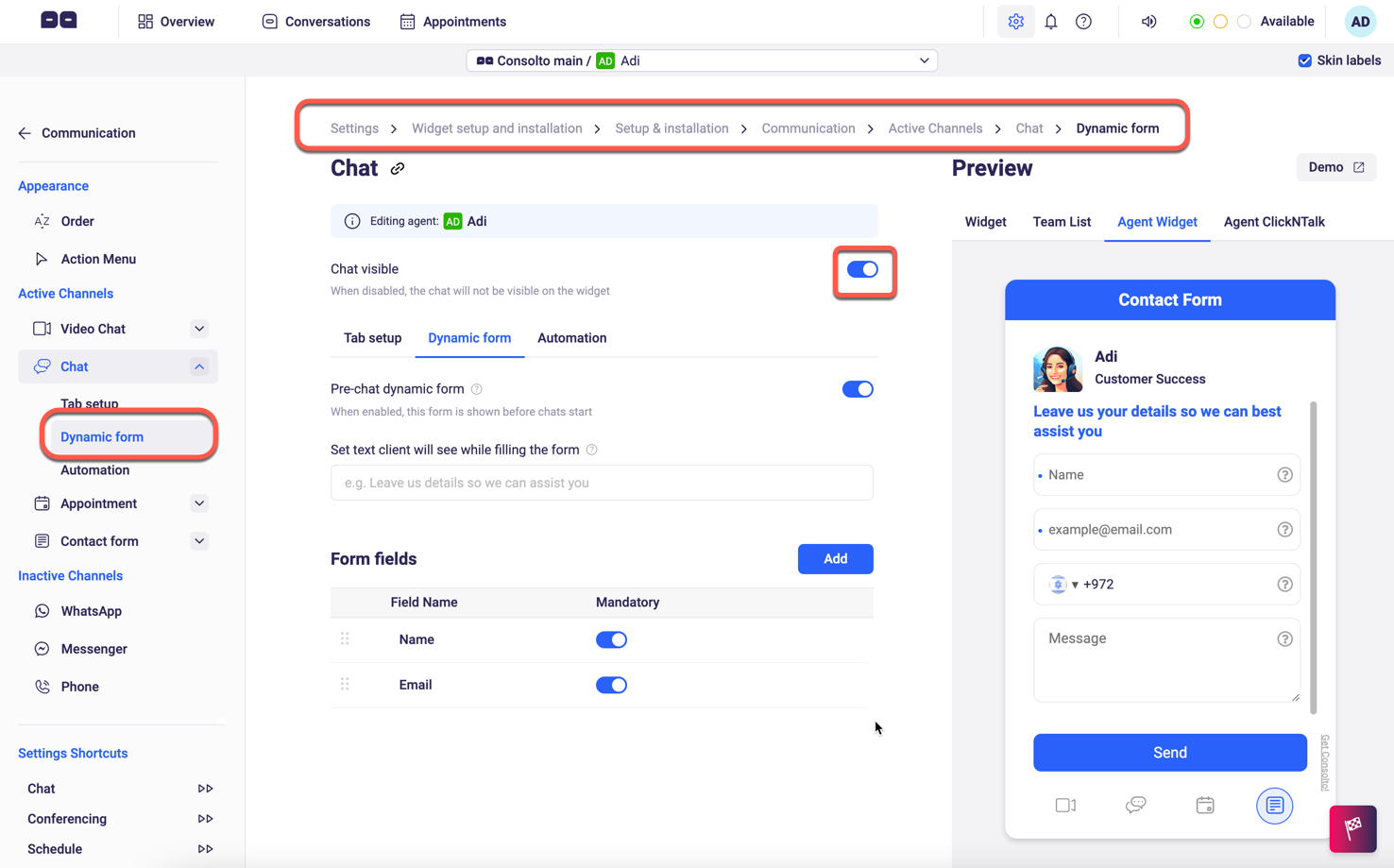Select grey offline status radio
The image size is (1394, 868).
click(1244, 22)
